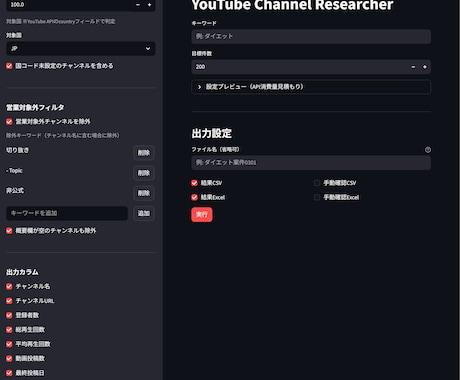The width and height of the screenshot is (460, 380).
Task: Click the help icon beside ファイル名 field
Action: tap(428, 150)
